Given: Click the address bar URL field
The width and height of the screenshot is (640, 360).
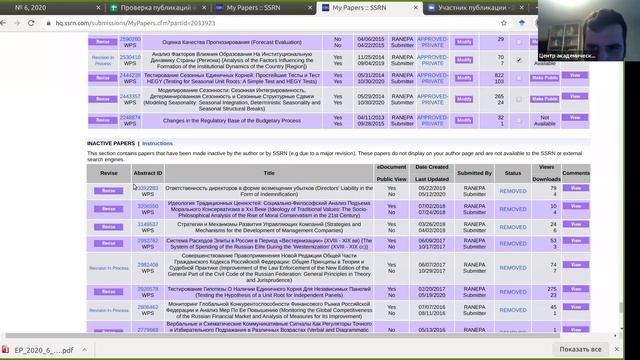Looking at the screenshot, I should tap(269, 23).
